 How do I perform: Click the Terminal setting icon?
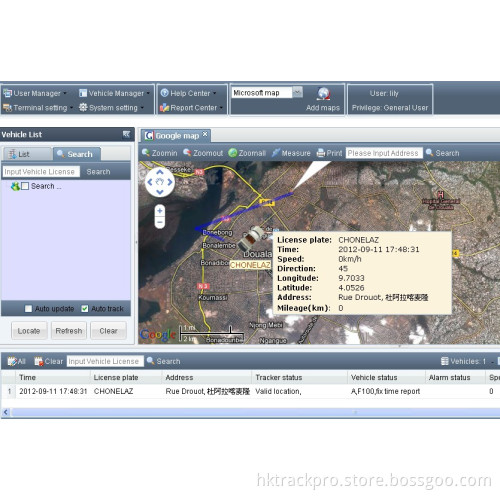click(7, 108)
